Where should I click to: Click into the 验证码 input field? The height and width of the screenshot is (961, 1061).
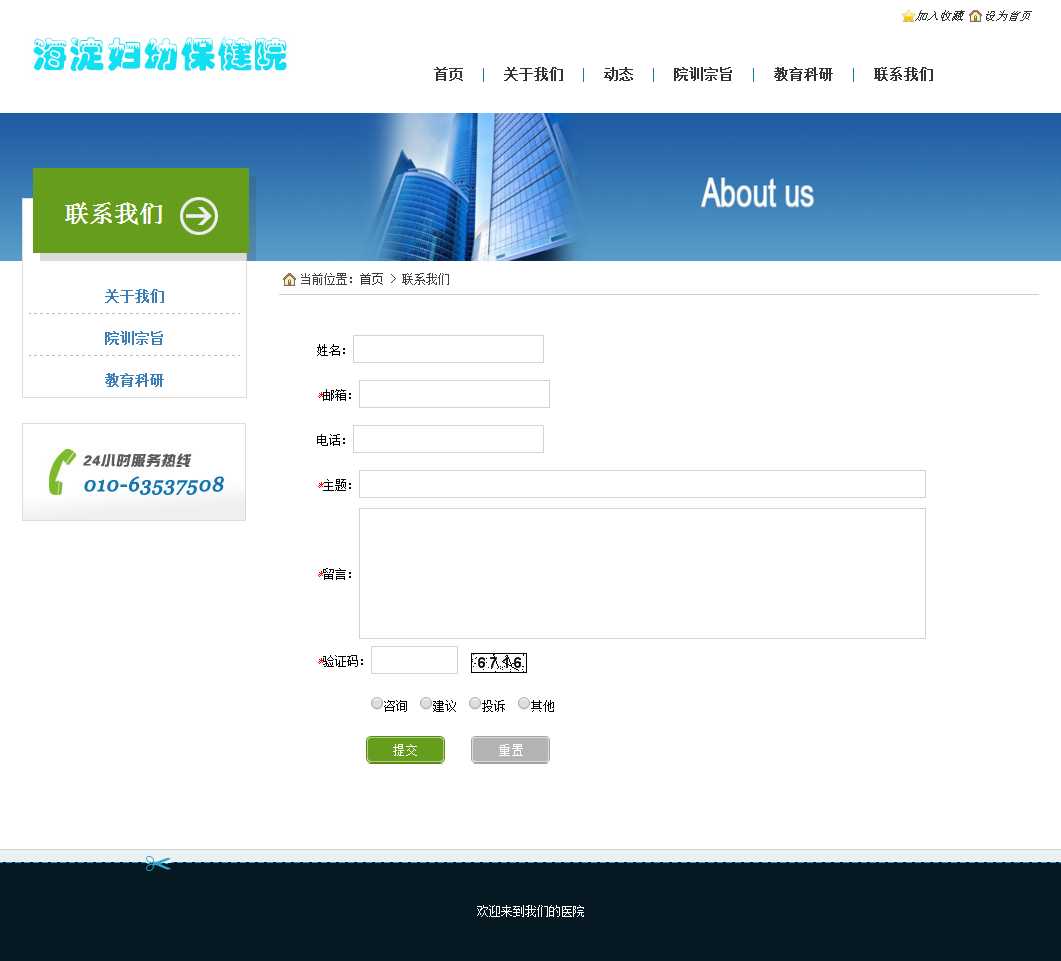coord(414,660)
